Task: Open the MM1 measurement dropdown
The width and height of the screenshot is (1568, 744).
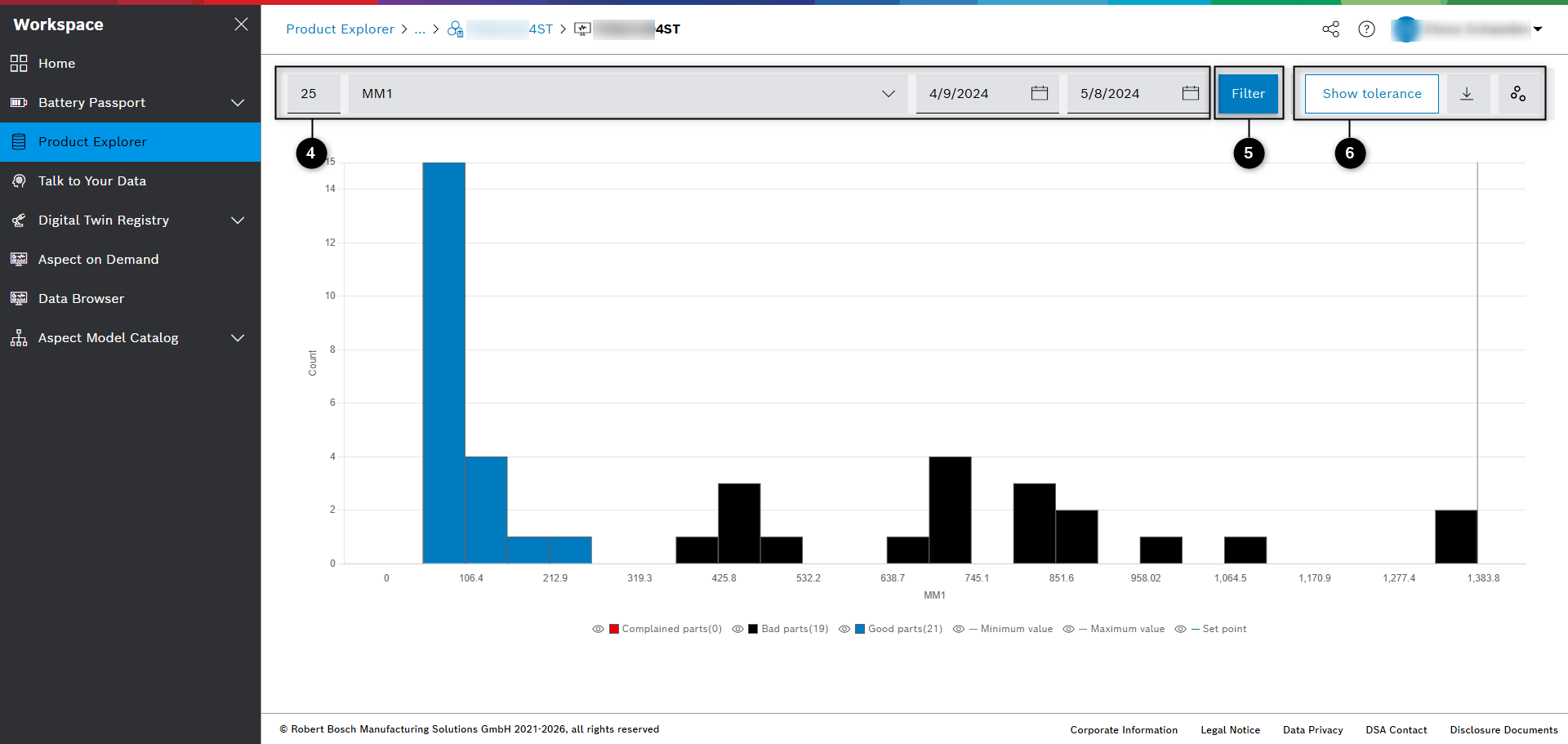Action: pyautogui.click(x=628, y=94)
